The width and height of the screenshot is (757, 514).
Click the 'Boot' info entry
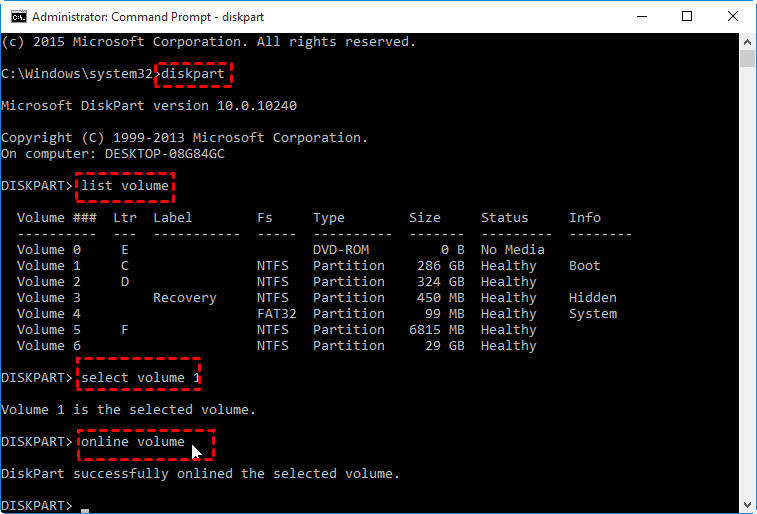click(585, 265)
